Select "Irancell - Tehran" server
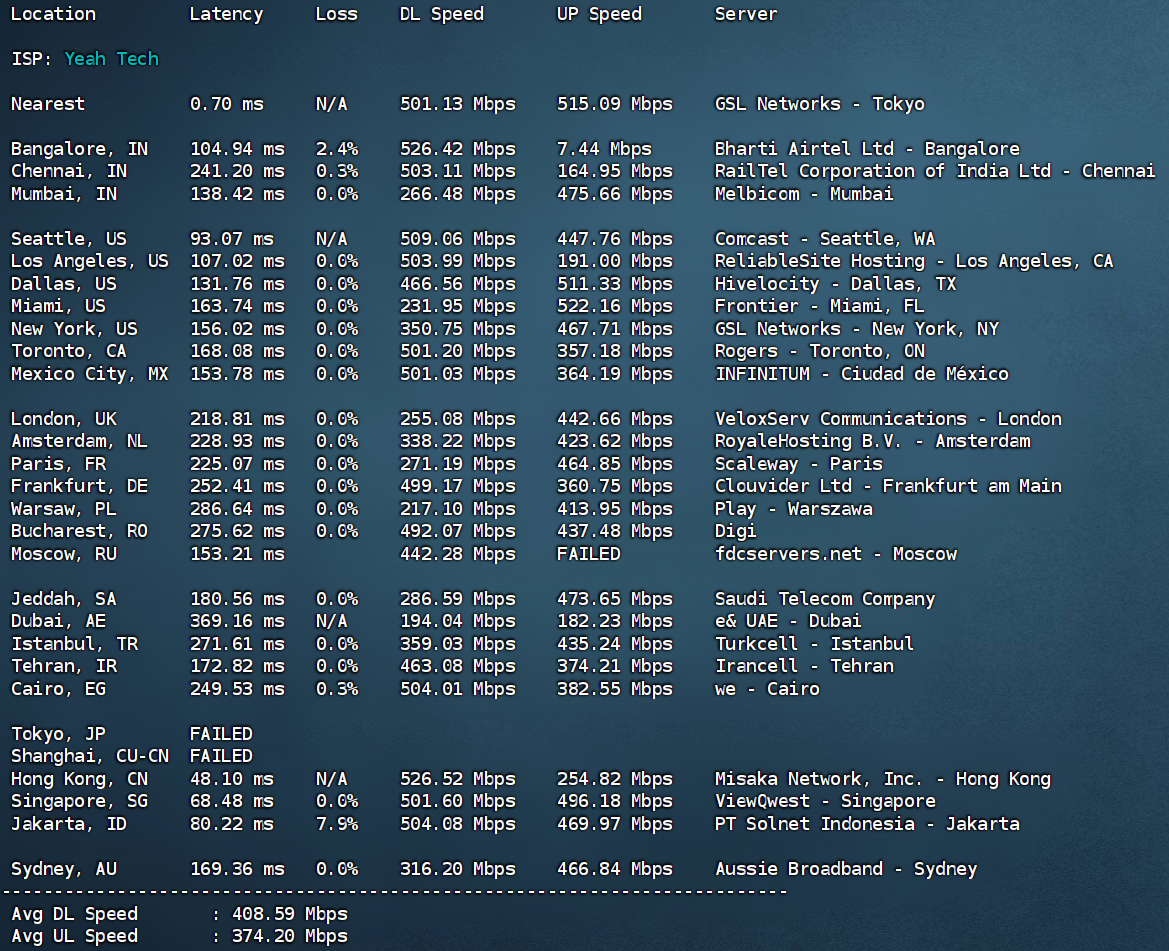1169x951 pixels. tap(804, 666)
